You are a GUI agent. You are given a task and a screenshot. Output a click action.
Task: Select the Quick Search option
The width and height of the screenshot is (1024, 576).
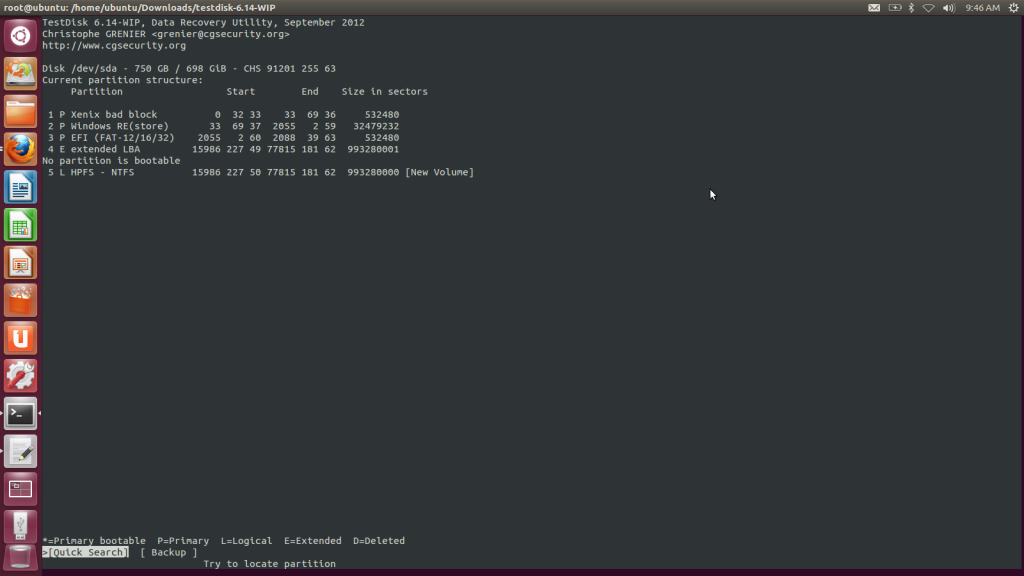tap(86, 552)
